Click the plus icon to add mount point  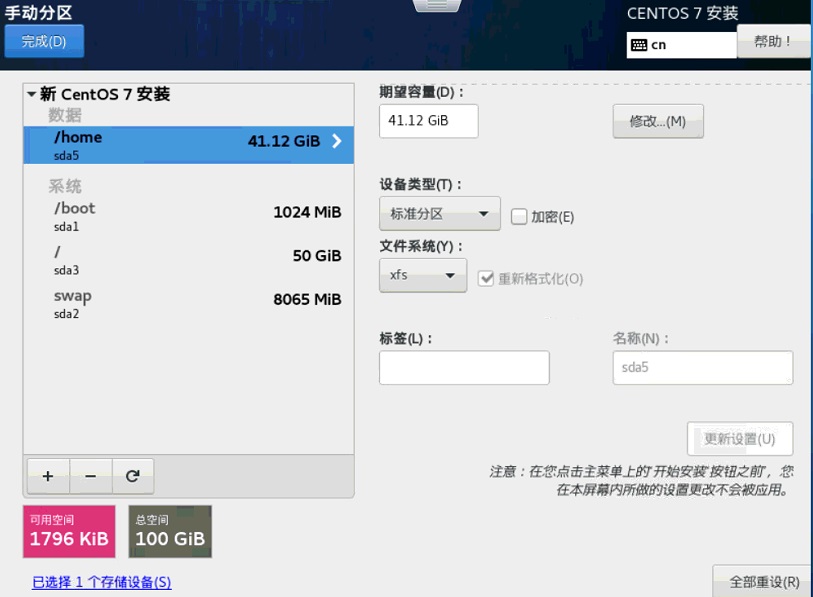(x=48, y=476)
